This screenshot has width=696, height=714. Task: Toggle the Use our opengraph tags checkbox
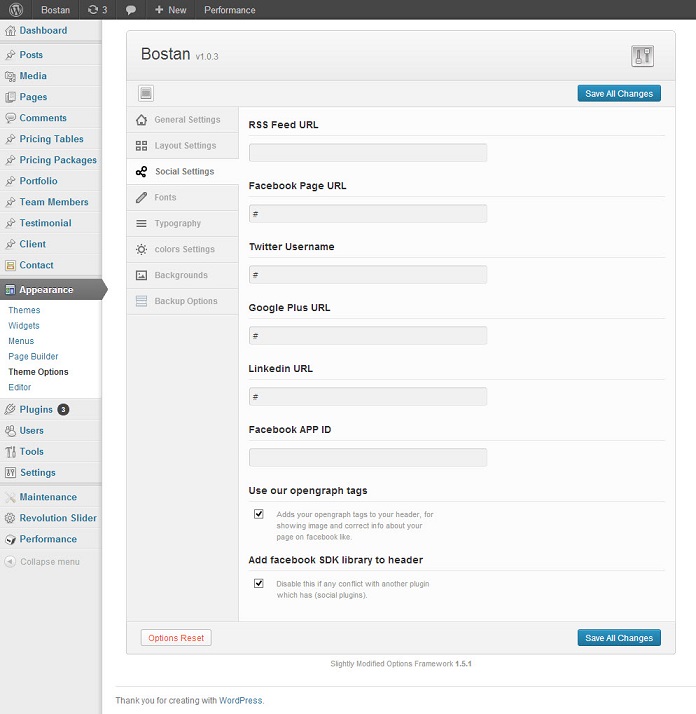point(259,514)
